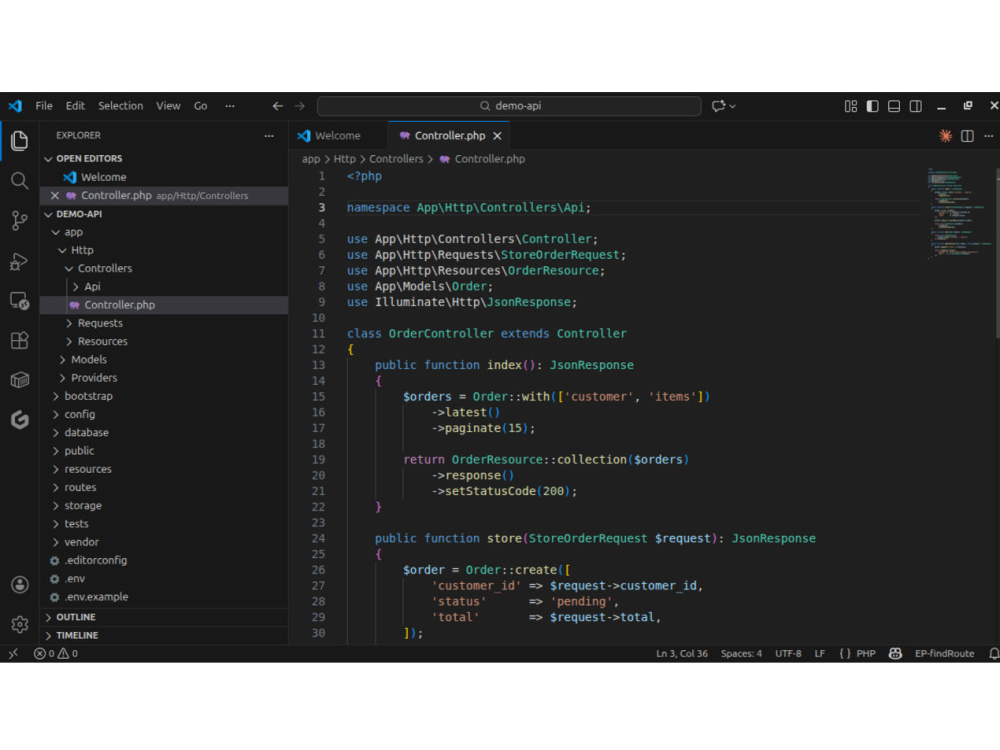The width and height of the screenshot is (1000, 750).
Task: Switch to the Welcome tab
Action: (338, 136)
